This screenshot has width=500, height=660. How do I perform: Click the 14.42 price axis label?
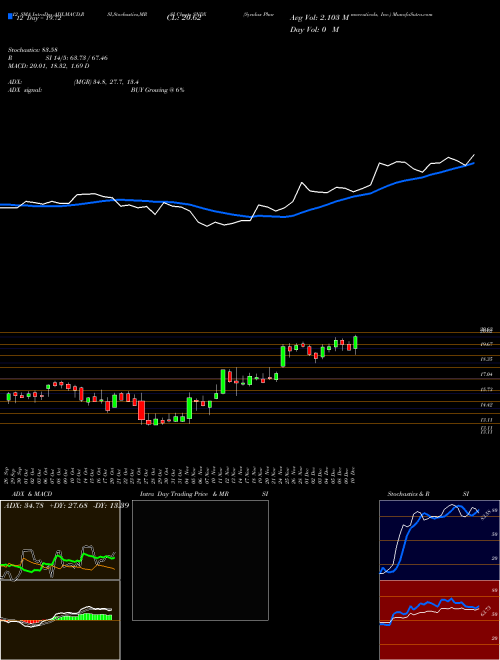pyautogui.click(x=487, y=405)
